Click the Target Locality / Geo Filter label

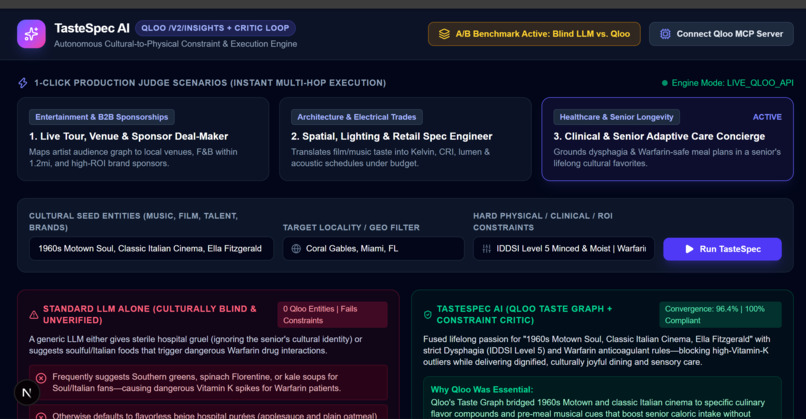point(351,228)
